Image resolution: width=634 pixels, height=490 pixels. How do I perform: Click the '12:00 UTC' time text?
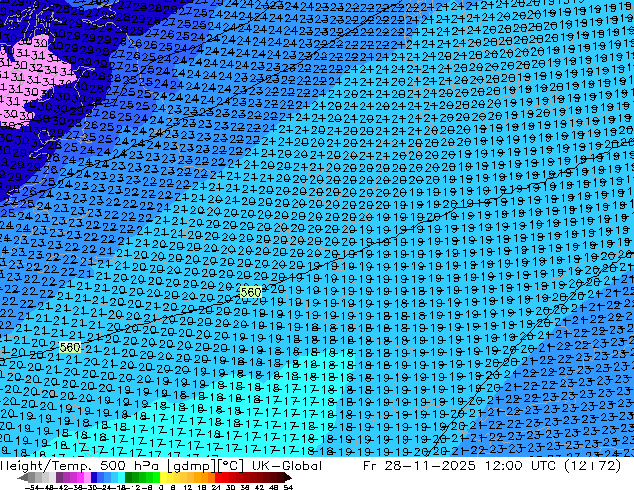coord(522,466)
